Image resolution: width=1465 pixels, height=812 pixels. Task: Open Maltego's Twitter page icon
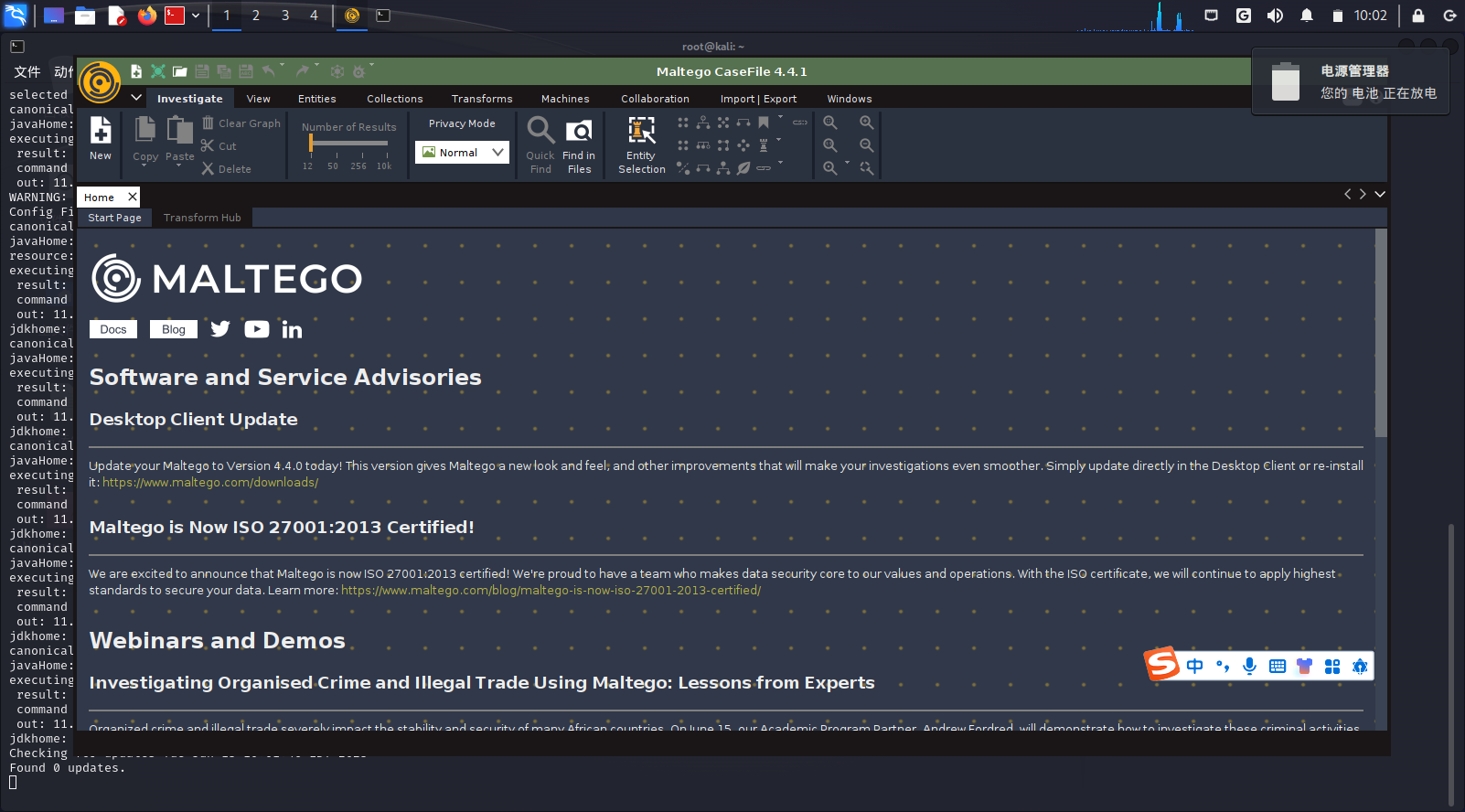[220, 328]
